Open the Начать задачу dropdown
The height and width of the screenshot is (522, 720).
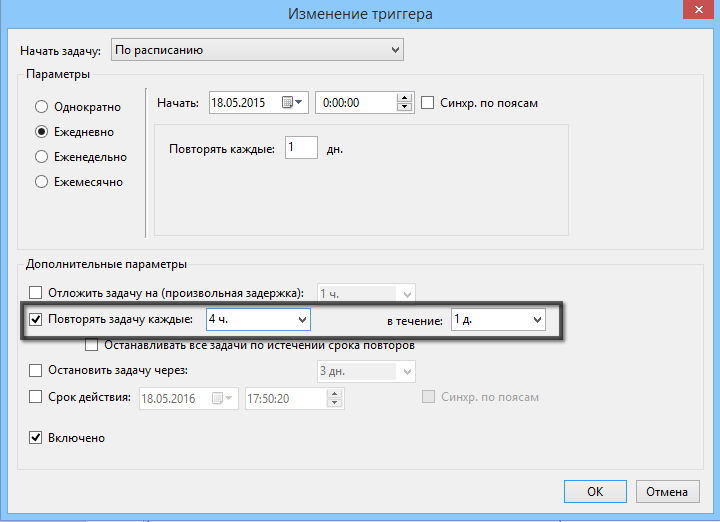click(257, 50)
